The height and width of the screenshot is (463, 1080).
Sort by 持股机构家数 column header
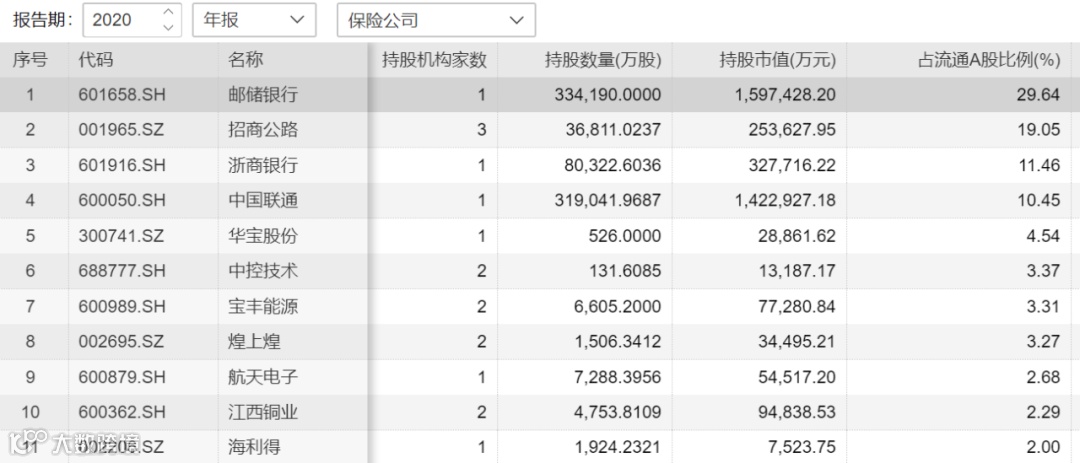(x=435, y=60)
